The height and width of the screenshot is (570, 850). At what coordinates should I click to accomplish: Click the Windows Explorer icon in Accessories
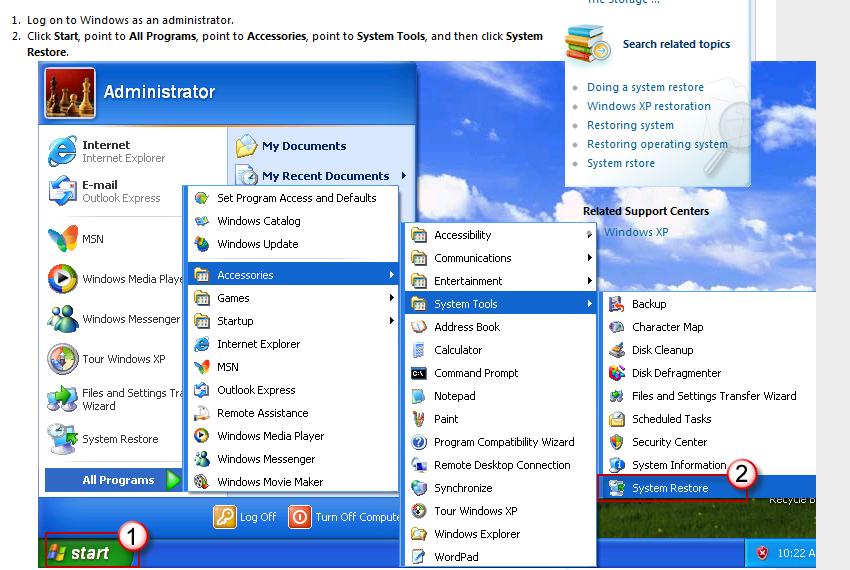pyautogui.click(x=418, y=534)
